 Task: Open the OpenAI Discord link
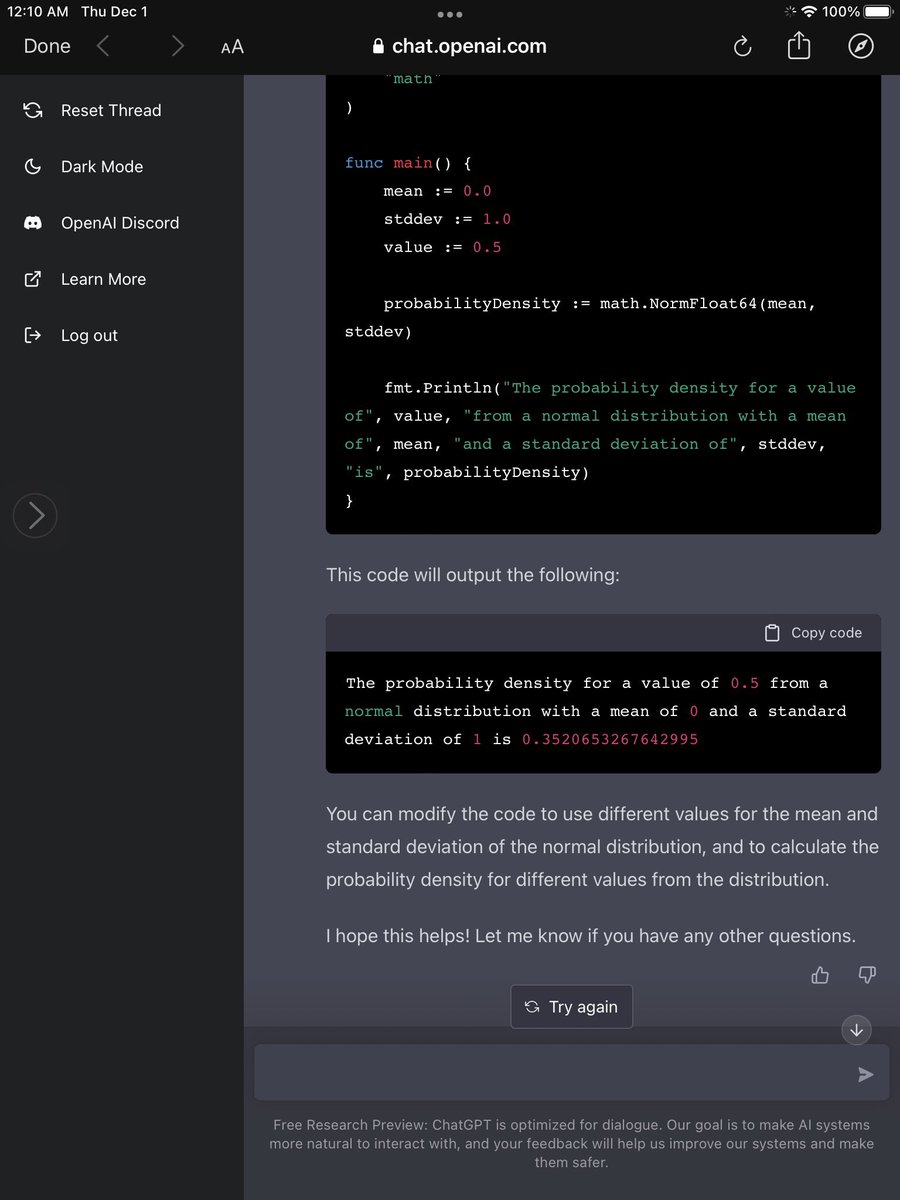[x=122, y=223]
